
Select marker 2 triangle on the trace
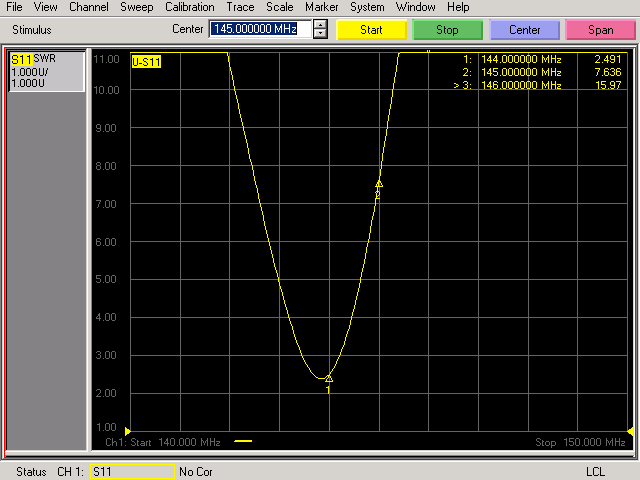[379, 184]
